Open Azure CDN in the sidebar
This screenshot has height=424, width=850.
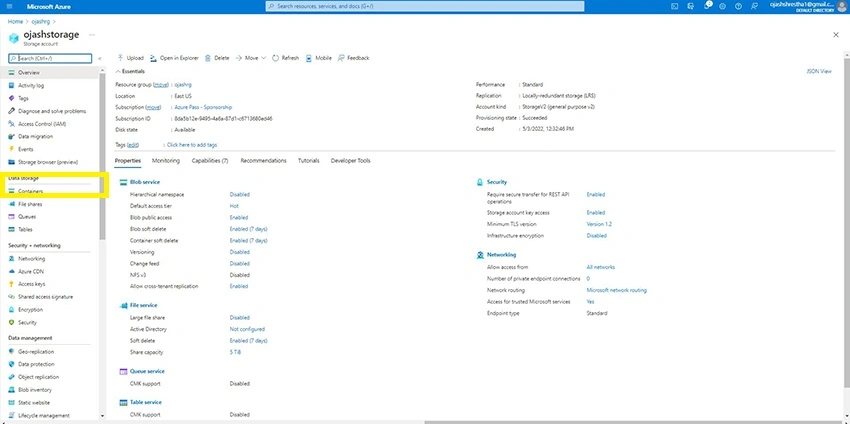point(31,272)
